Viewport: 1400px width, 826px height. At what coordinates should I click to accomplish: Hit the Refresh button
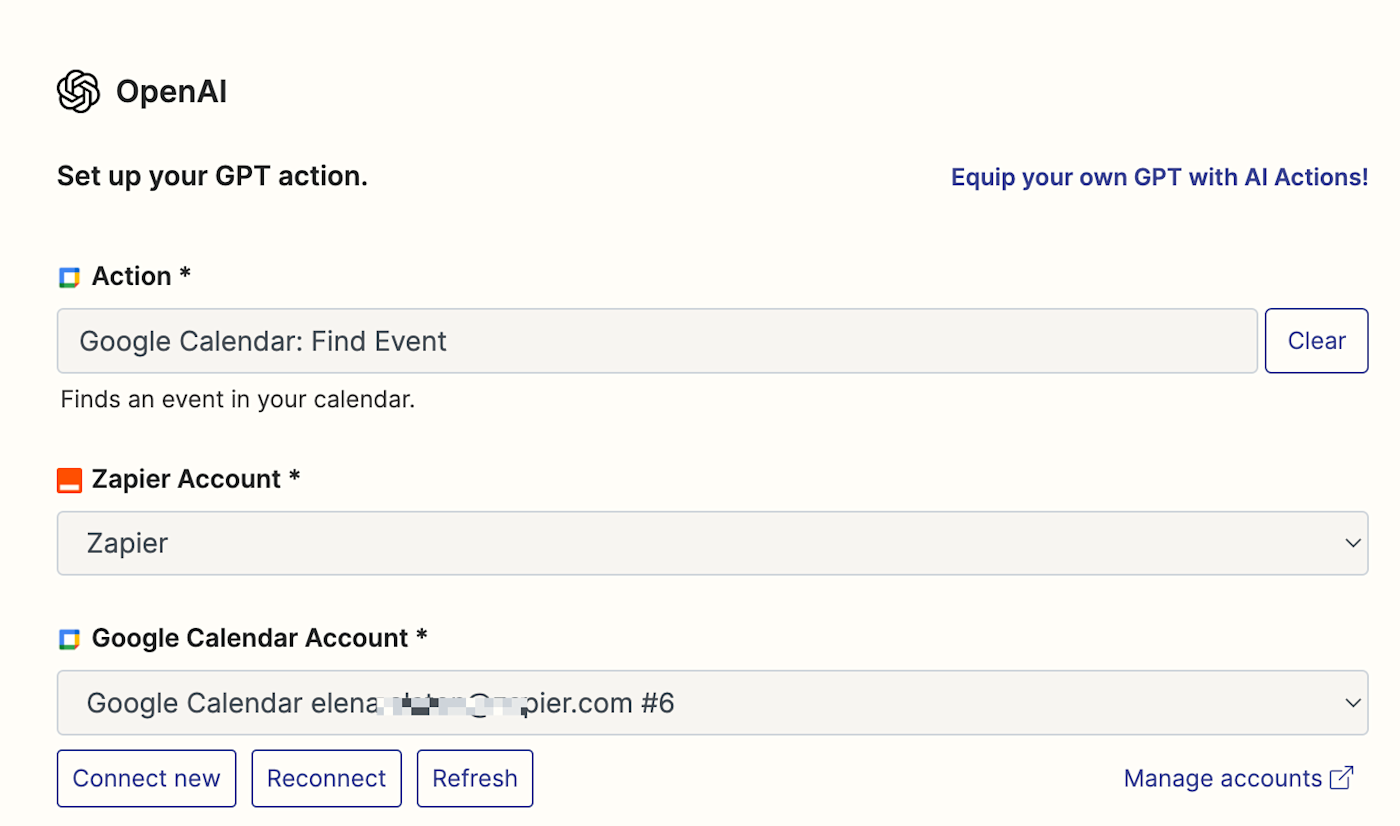tap(475, 778)
